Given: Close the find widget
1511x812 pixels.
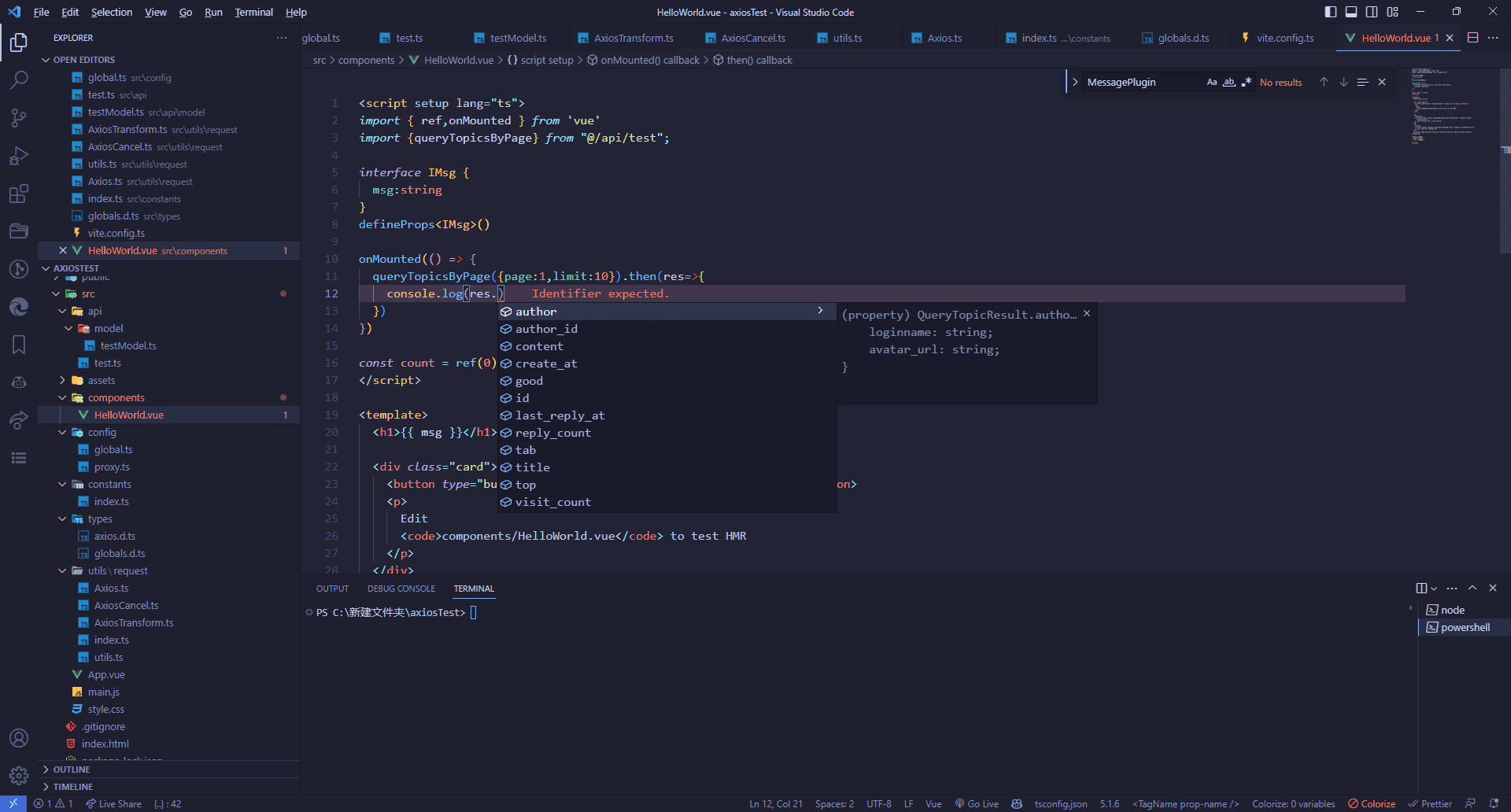Looking at the screenshot, I should click(1382, 82).
